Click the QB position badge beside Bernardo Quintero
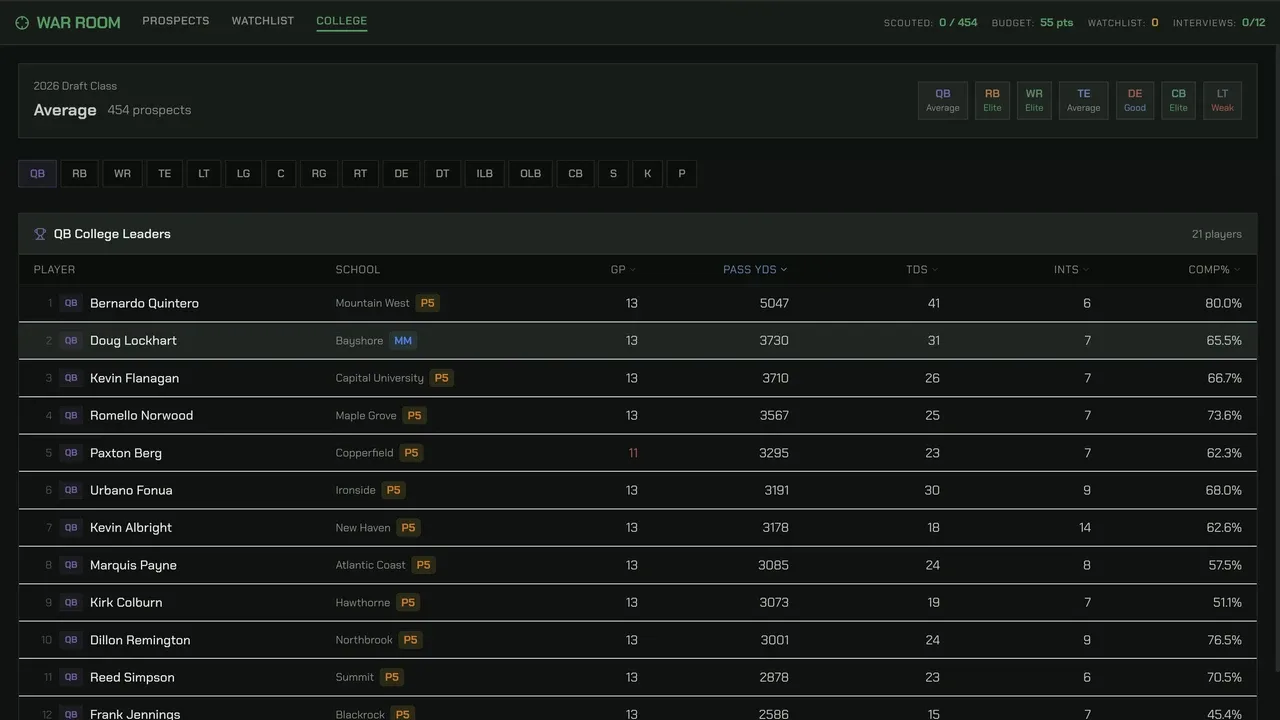Screen dimensions: 1280x720 71,303
